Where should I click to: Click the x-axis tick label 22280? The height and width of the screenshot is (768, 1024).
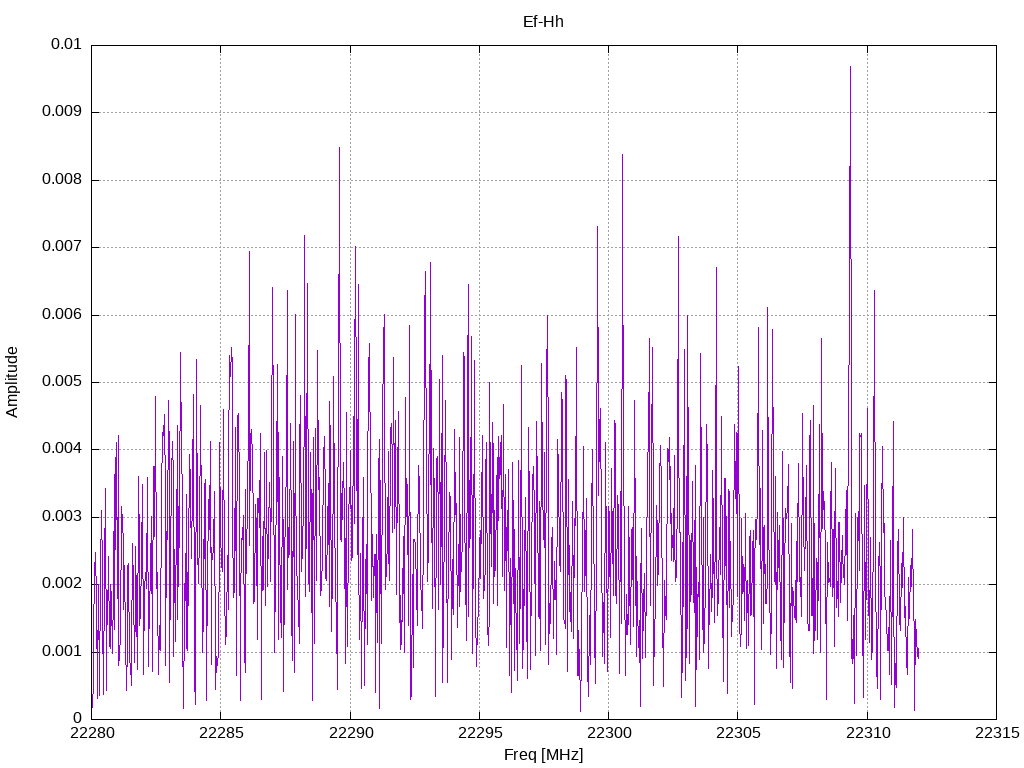(x=91, y=733)
